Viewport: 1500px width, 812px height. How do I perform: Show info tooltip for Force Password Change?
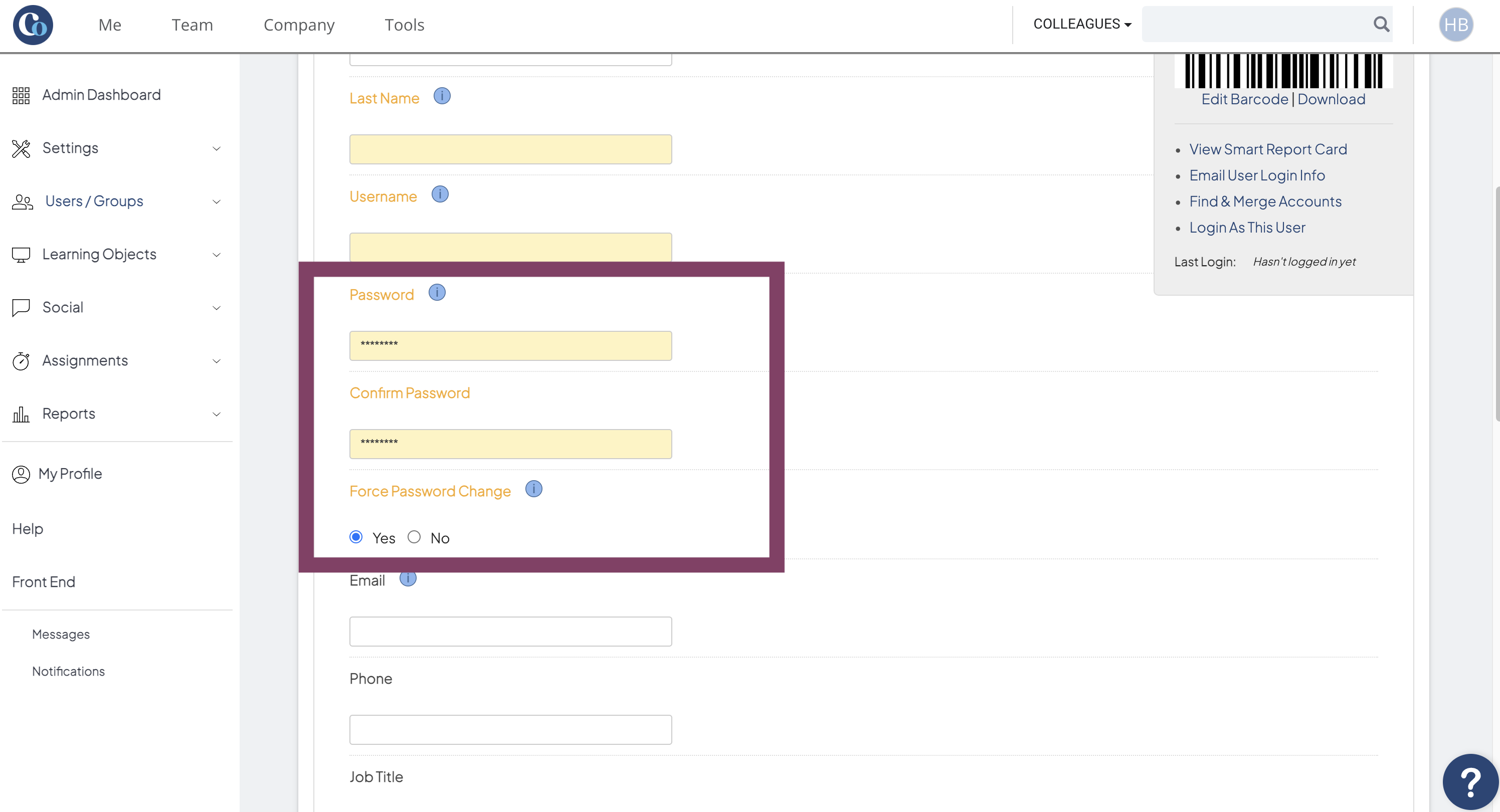533,489
